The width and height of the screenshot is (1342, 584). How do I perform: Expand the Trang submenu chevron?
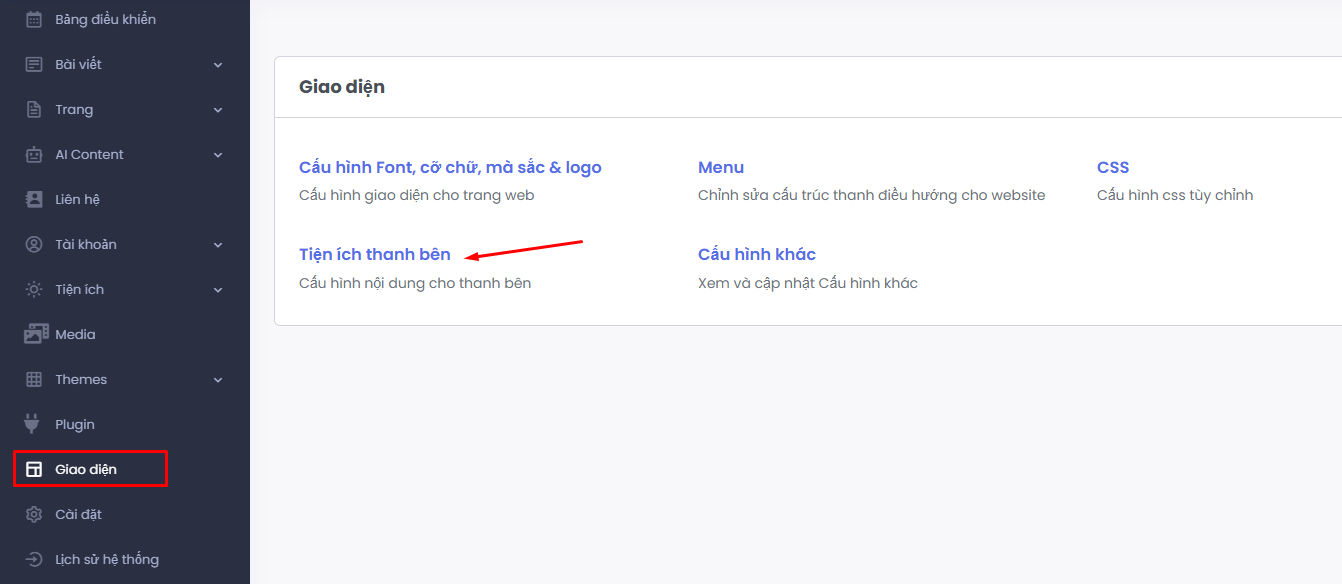(x=218, y=110)
